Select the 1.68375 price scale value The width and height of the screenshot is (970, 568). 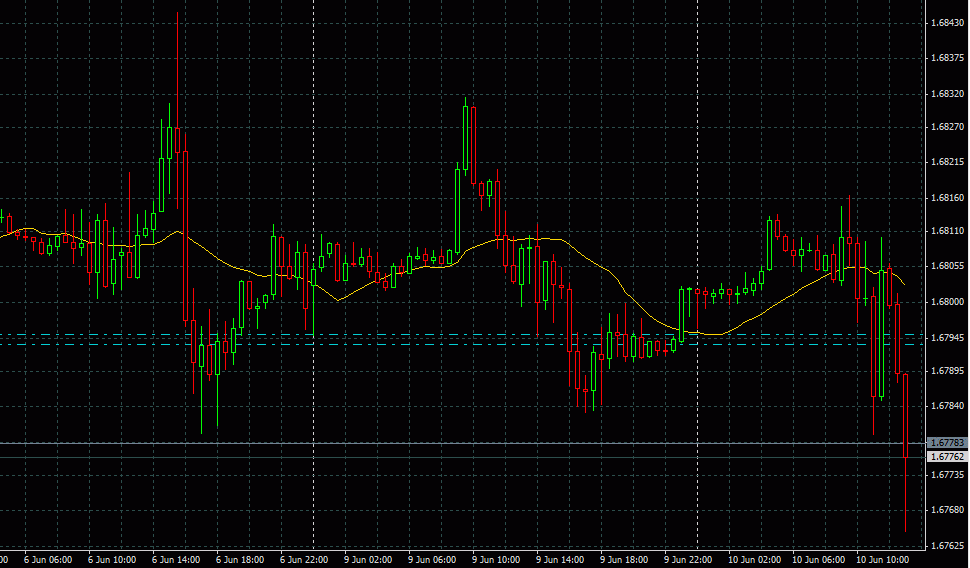coord(948,58)
